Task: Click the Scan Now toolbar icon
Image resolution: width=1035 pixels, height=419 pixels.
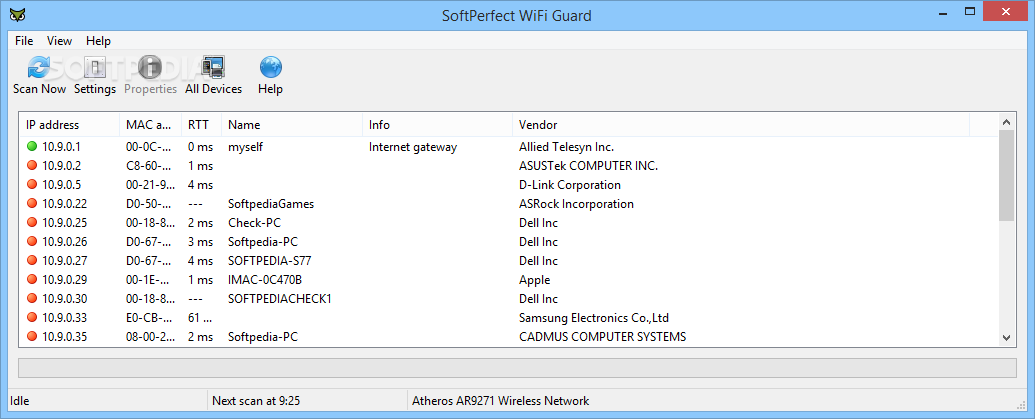Action: 39,67
